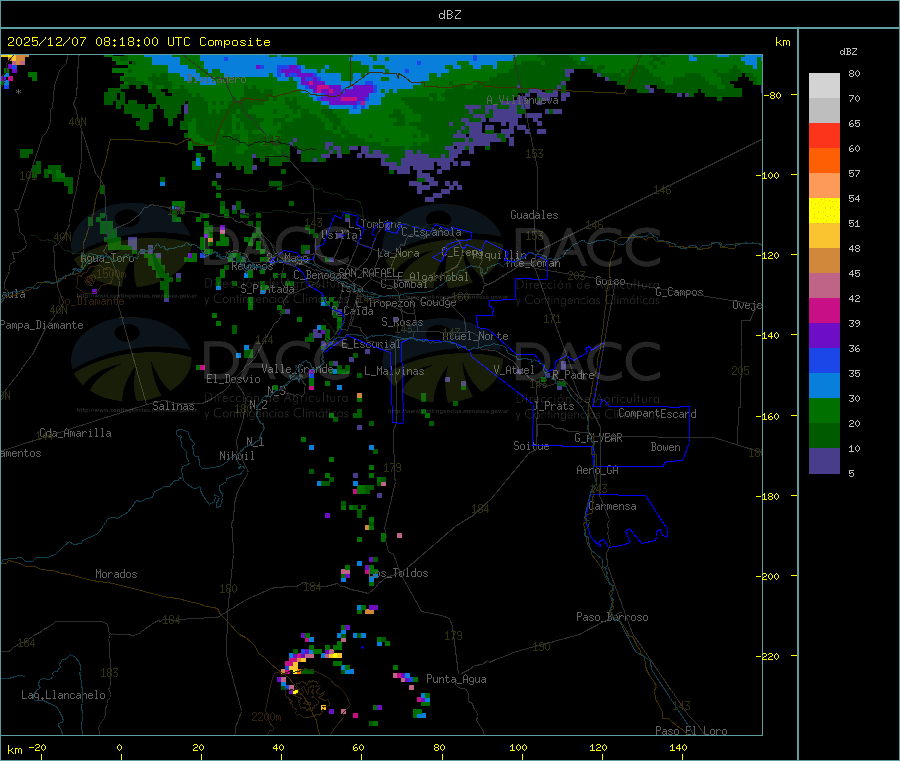Click the La_Nora location label
This screenshot has width=900, height=761.
coord(398,253)
